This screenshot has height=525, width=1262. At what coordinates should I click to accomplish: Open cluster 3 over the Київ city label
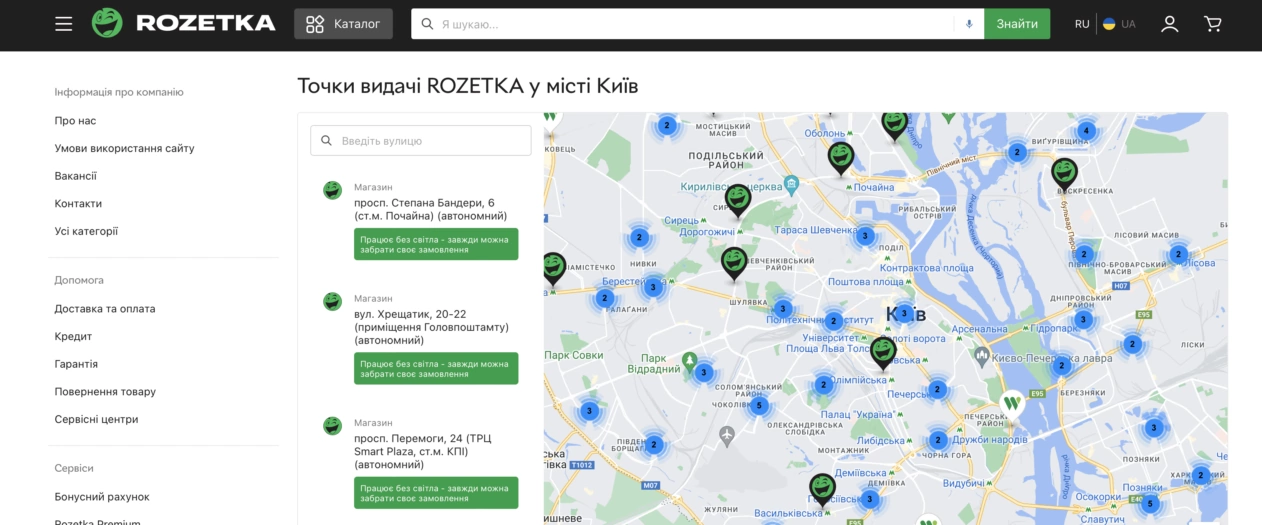tap(904, 313)
